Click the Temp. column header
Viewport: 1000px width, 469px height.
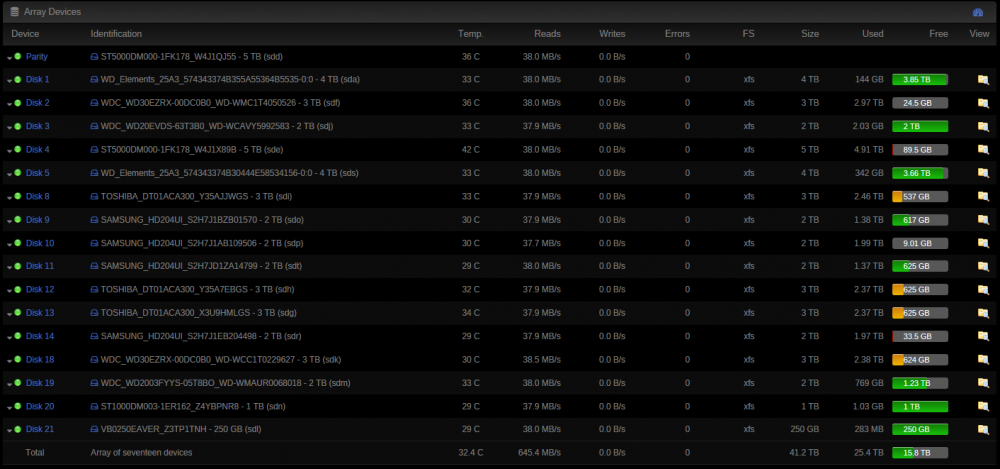point(471,34)
